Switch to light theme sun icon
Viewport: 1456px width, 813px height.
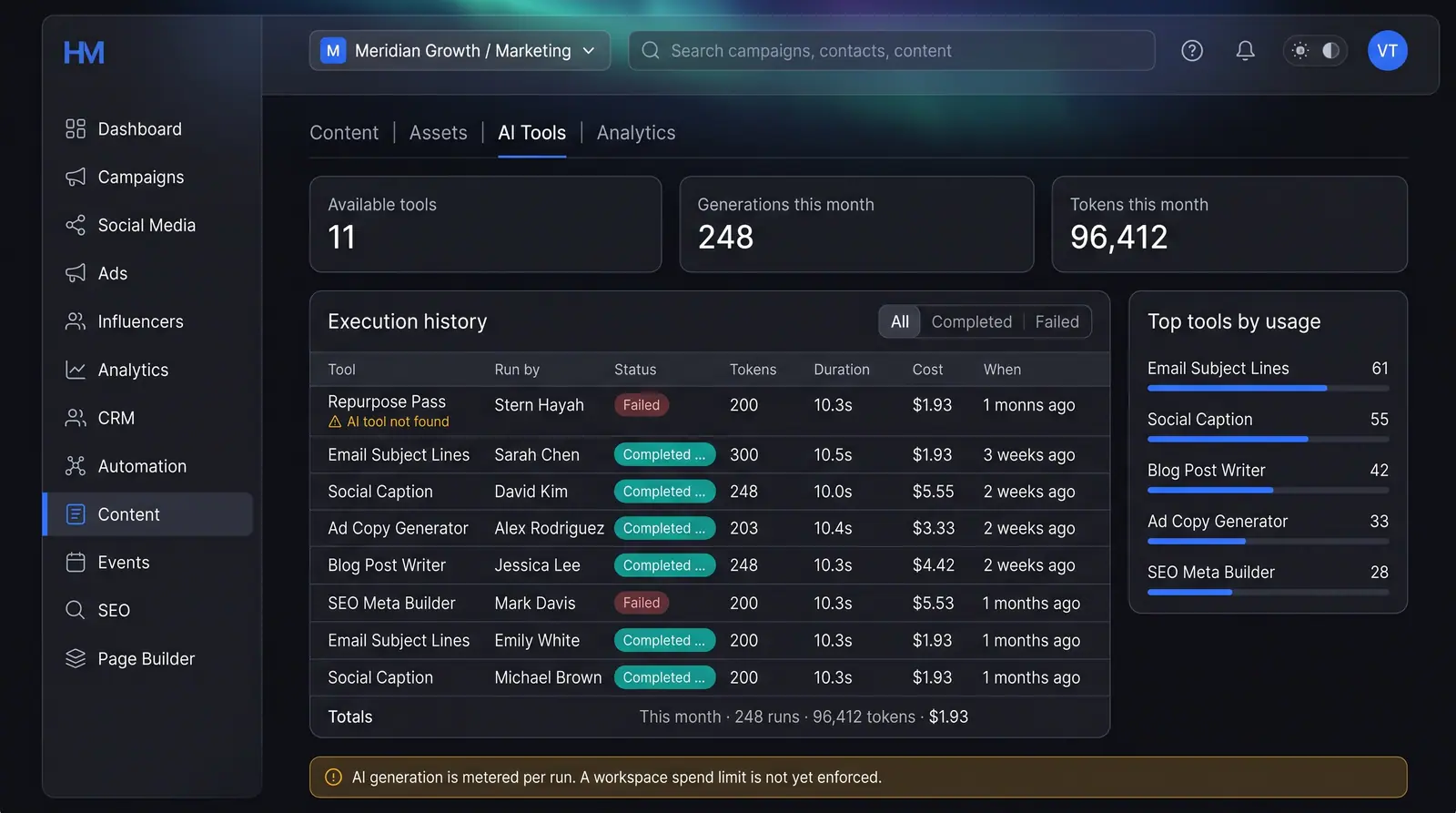click(1300, 51)
